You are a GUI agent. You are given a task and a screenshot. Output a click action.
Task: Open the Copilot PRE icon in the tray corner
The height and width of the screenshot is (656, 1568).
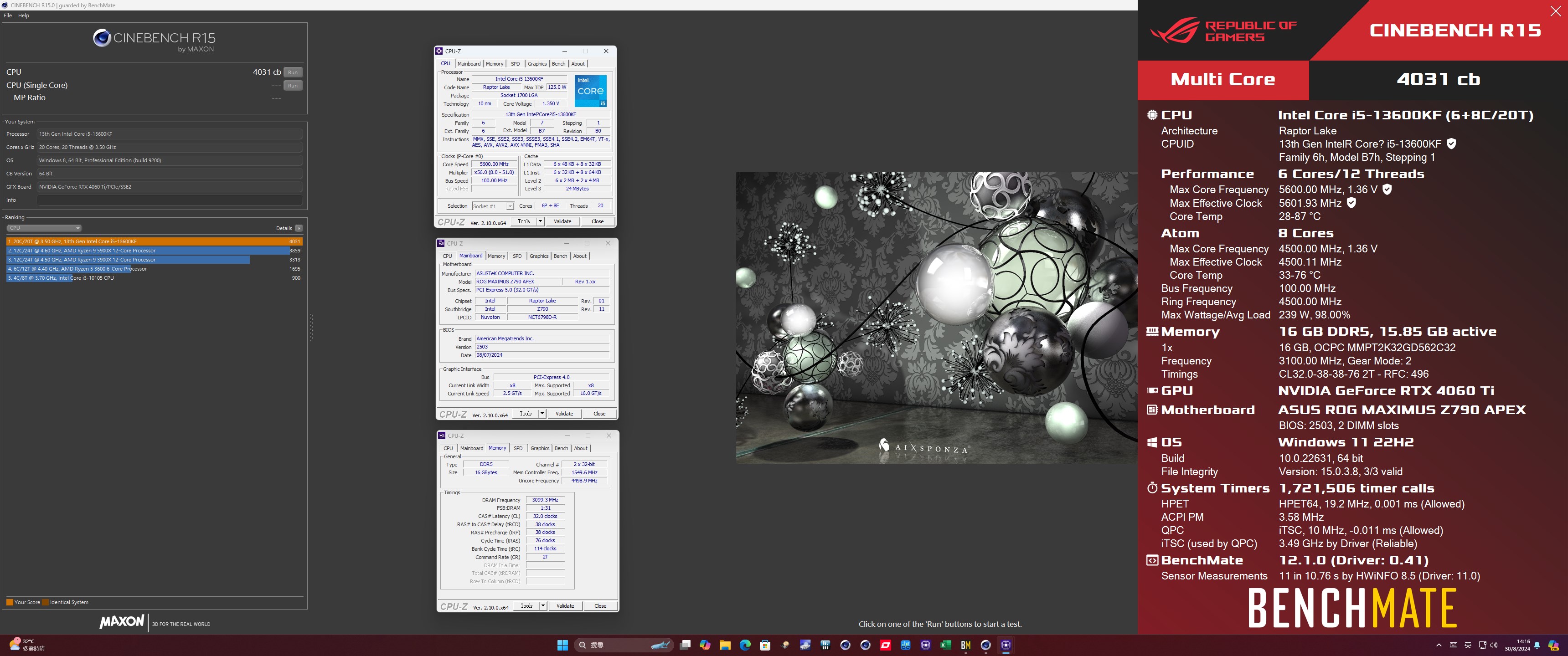(x=1553, y=645)
